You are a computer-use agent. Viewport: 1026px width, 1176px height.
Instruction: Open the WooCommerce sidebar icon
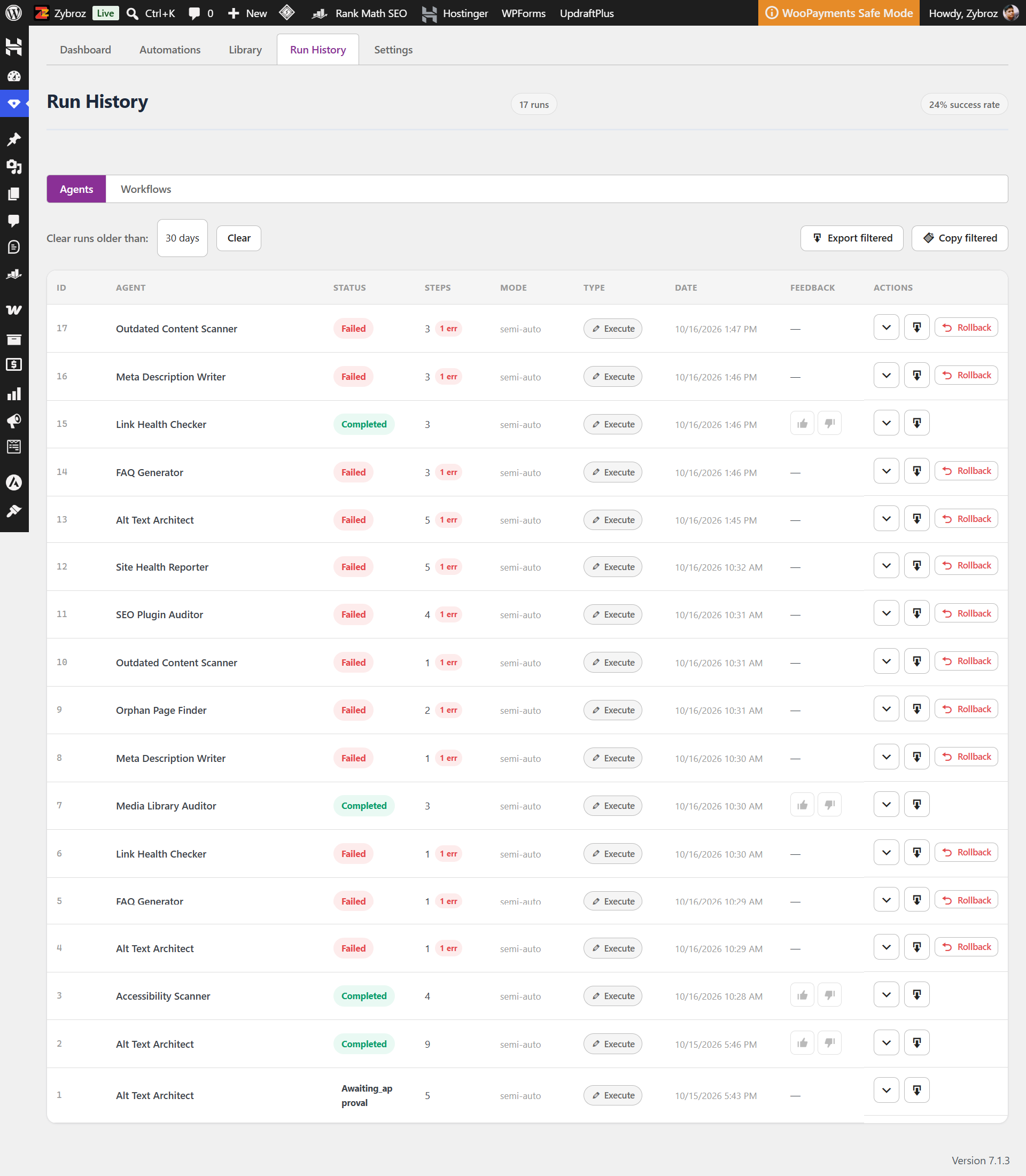14,310
